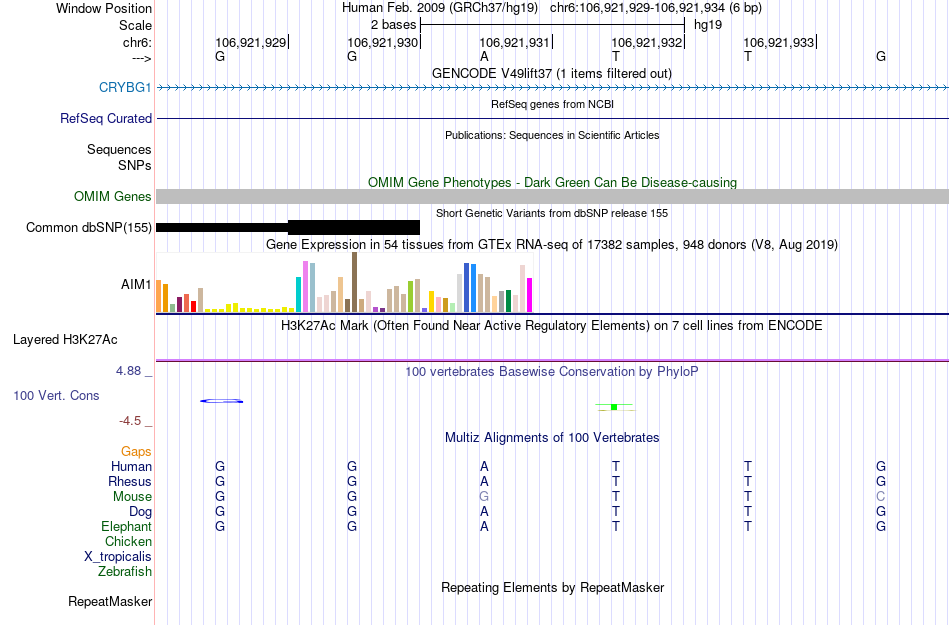Click the GTEx Gene Expression track title
Viewport: 950px width, 625px height.
pos(552,245)
